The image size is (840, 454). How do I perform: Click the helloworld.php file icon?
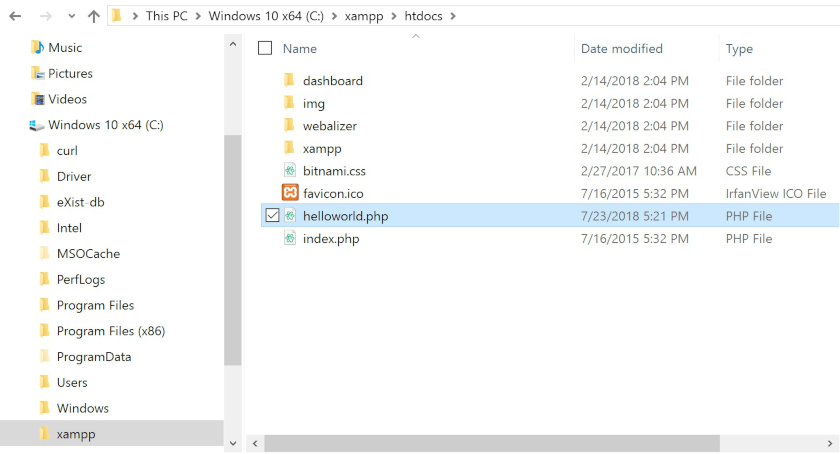pyautogui.click(x=290, y=216)
